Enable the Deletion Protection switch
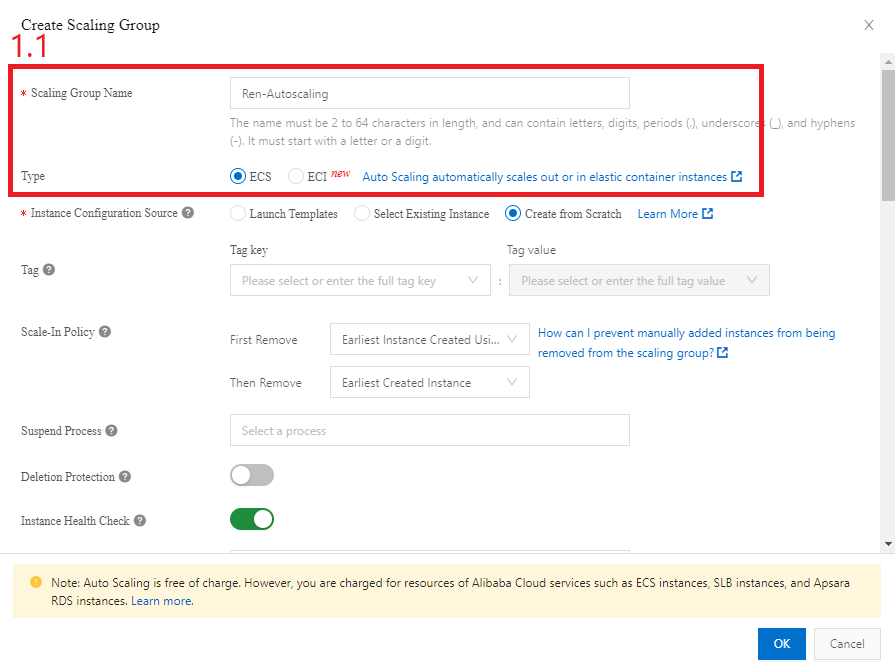Image resolution: width=895 pixels, height=667 pixels. (x=252, y=475)
